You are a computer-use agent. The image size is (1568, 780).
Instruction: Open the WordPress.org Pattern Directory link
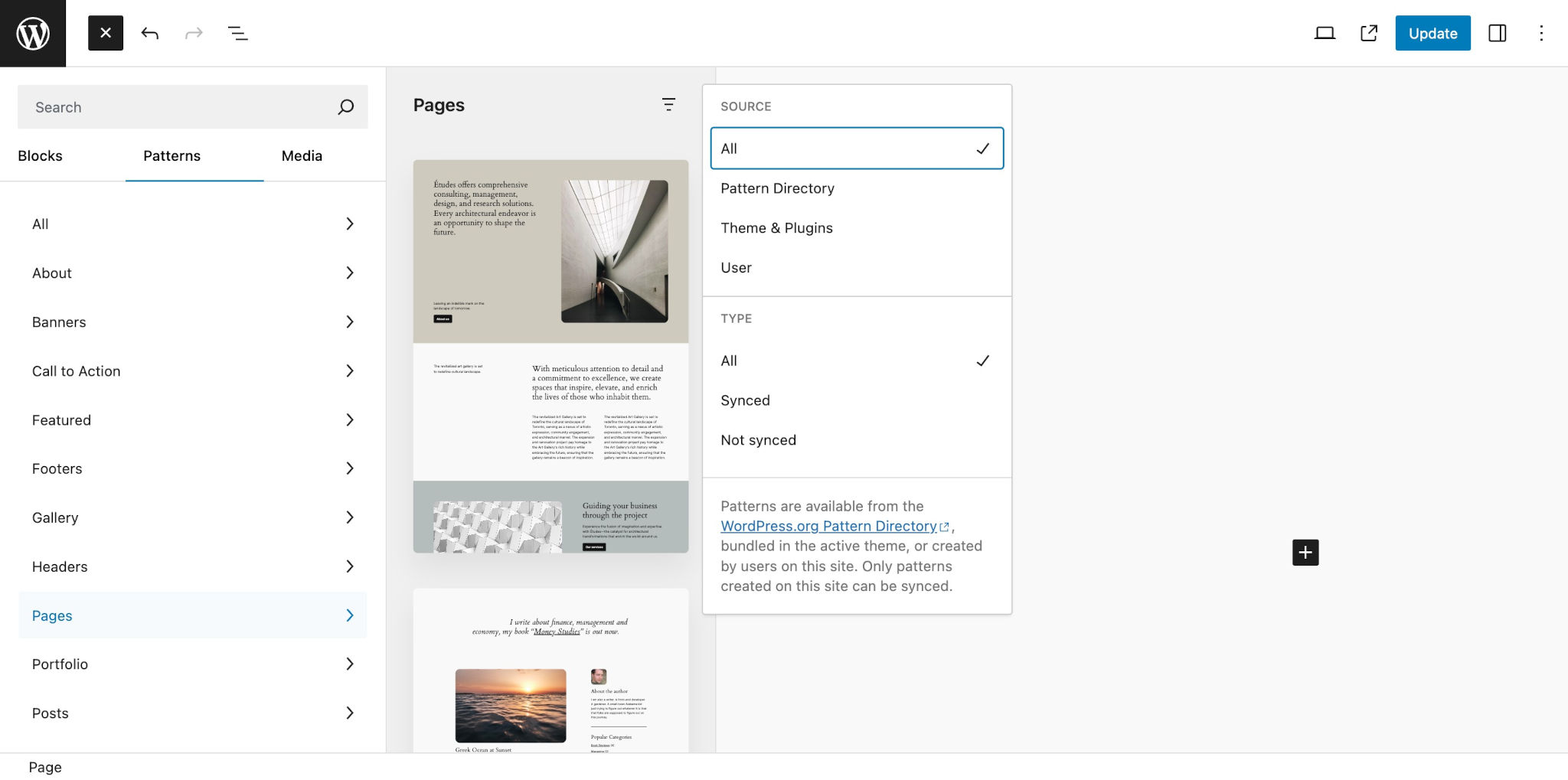[x=830, y=526]
